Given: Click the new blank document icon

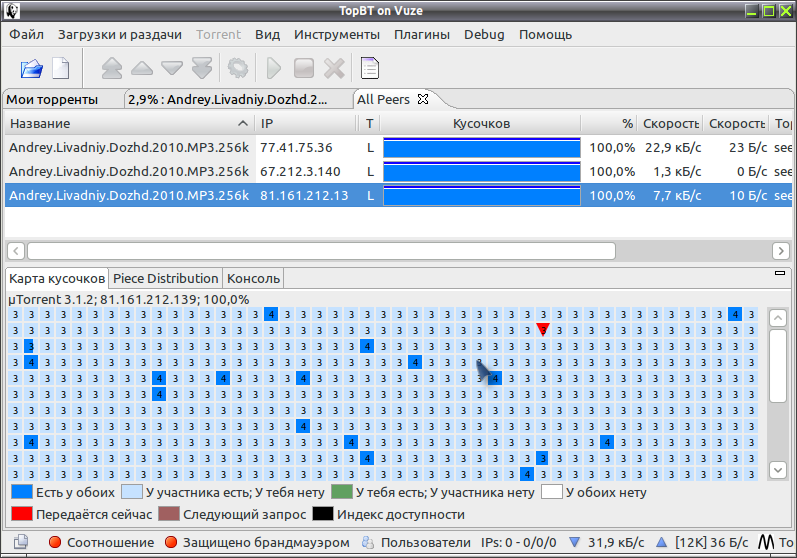Looking at the screenshot, I should pos(60,69).
